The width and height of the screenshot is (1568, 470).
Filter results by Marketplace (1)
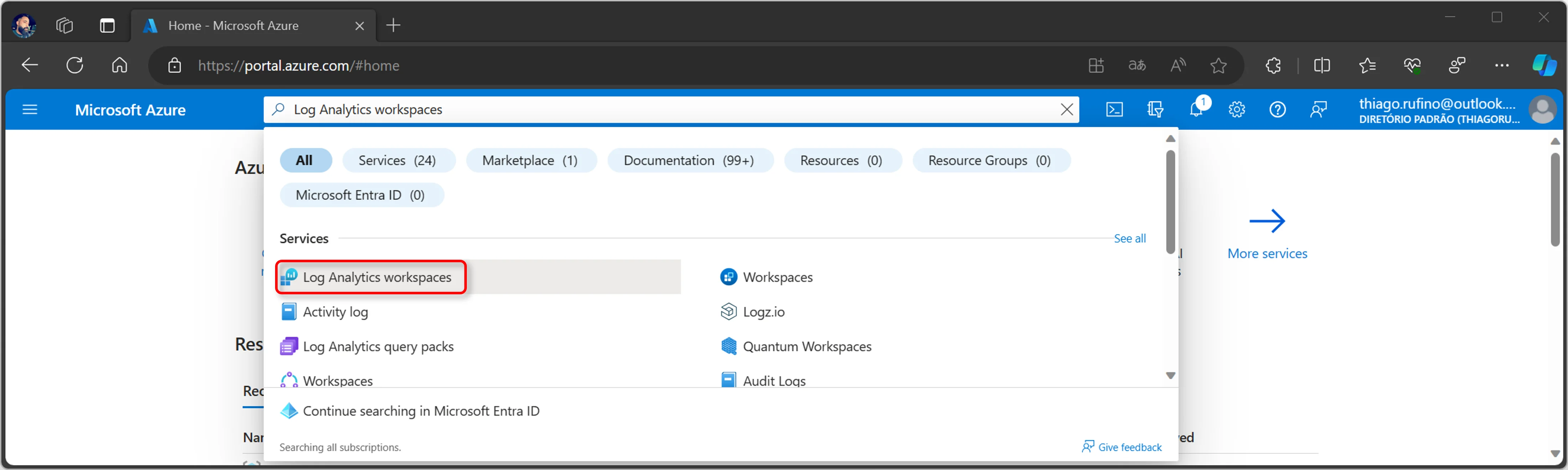click(x=530, y=161)
